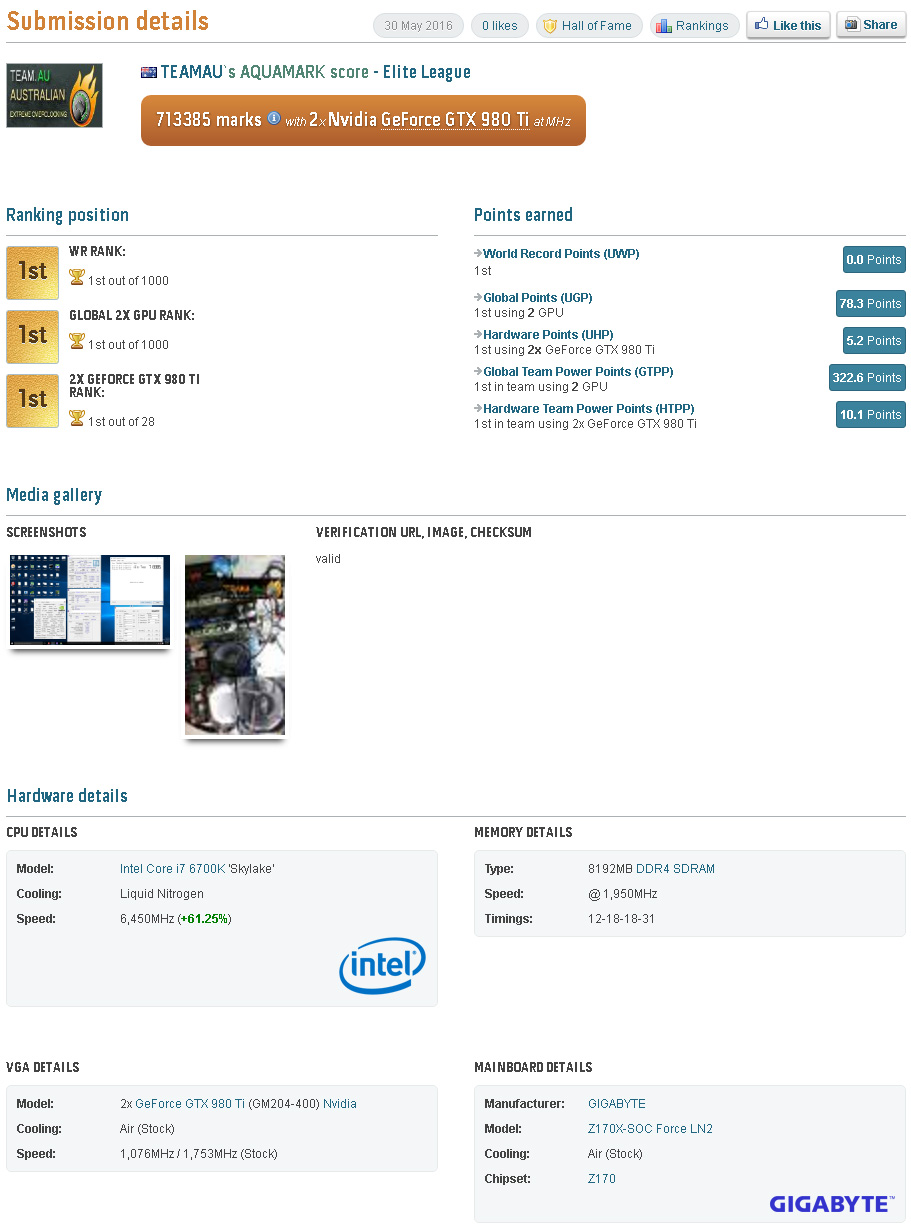911x1229 pixels.
Task: Open the GeForce GTX 980 Ti link in VGA details
Action: (190, 1104)
